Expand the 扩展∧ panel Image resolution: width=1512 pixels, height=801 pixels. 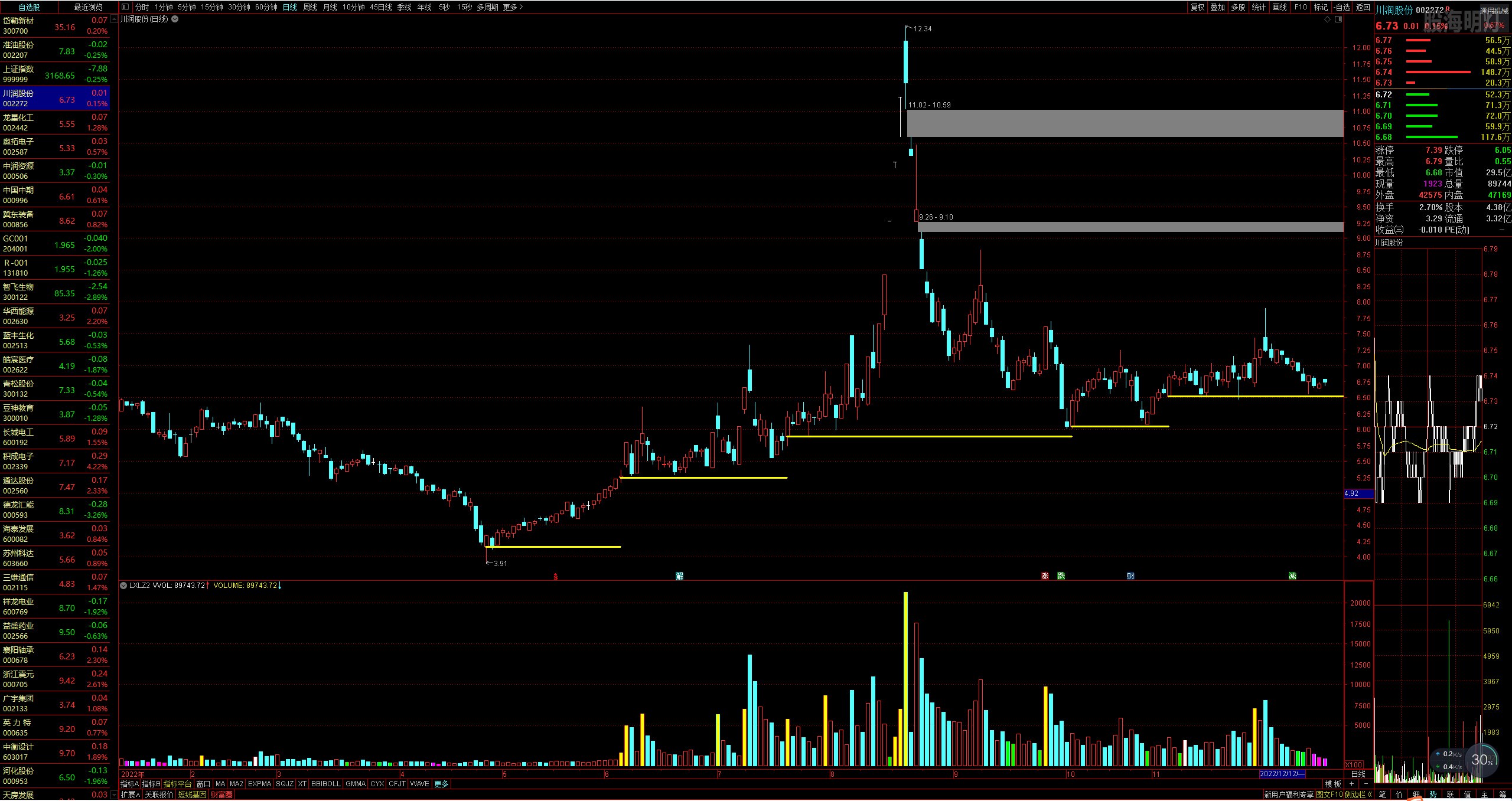click(x=131, y=795)
